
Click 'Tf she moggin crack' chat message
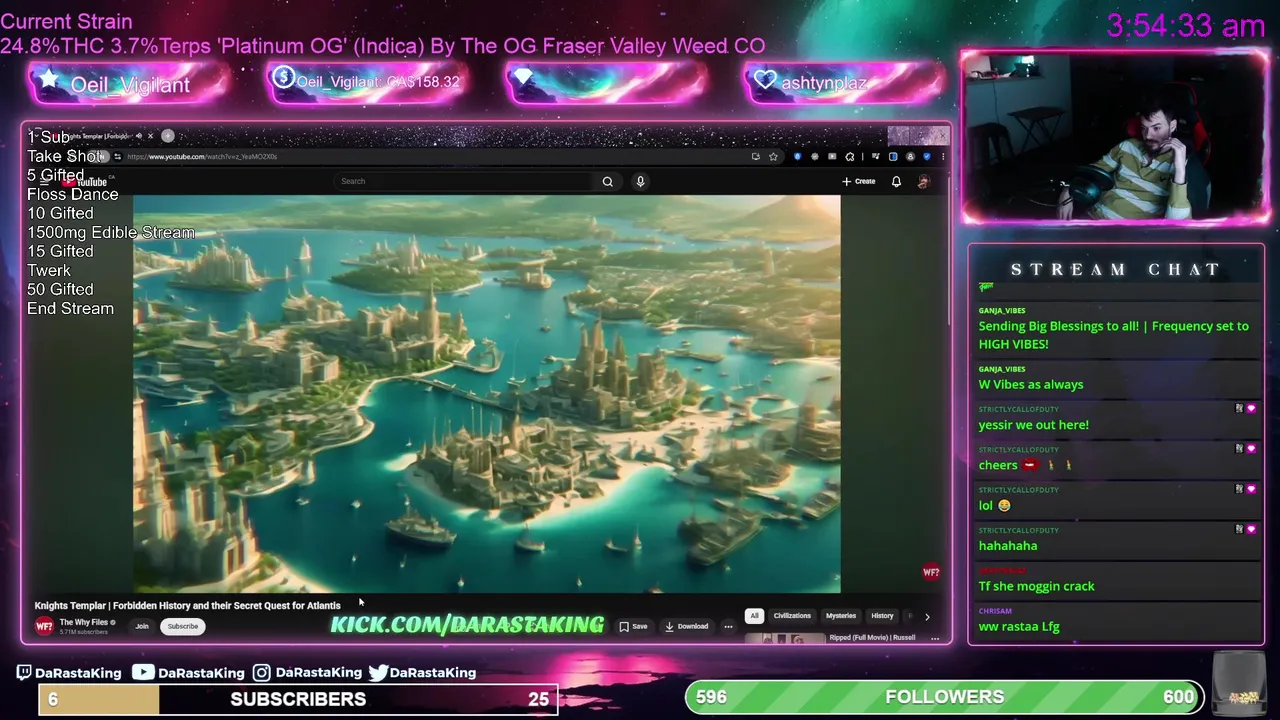(x=1037, y=586)
